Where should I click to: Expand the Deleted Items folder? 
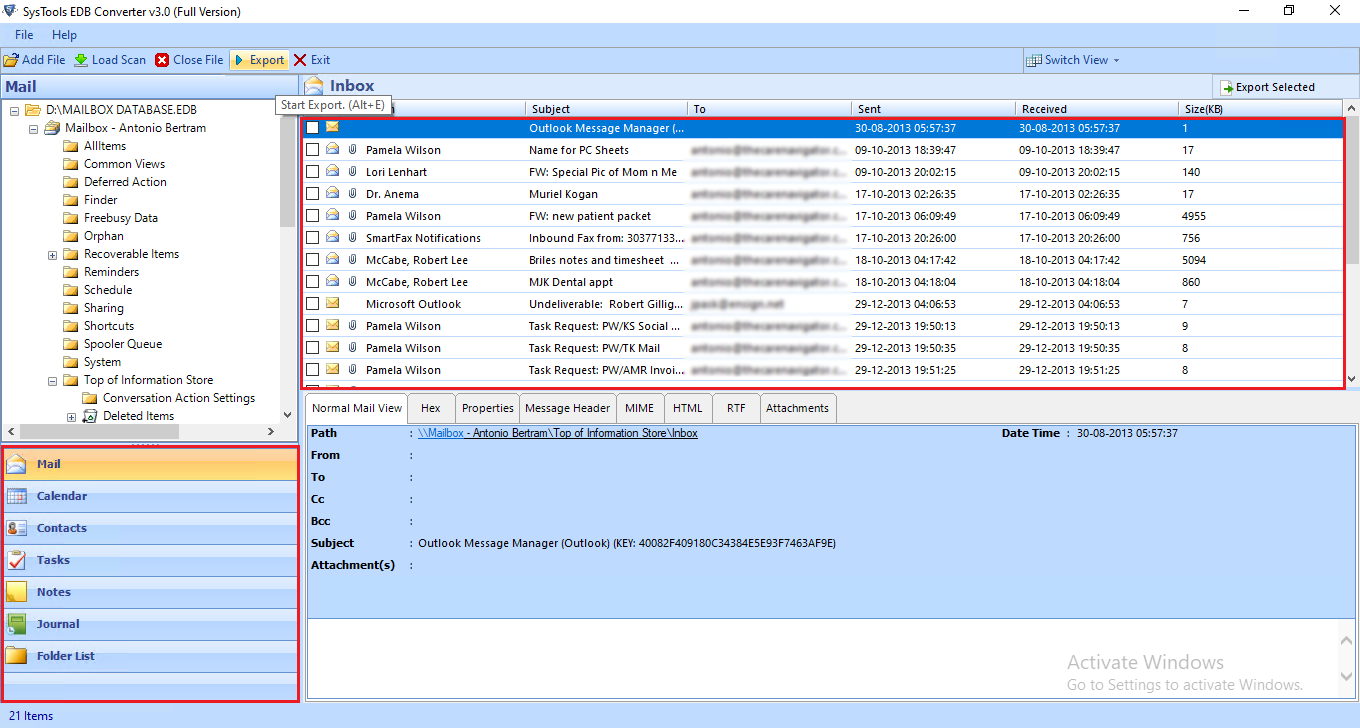[x=71, y=416]
